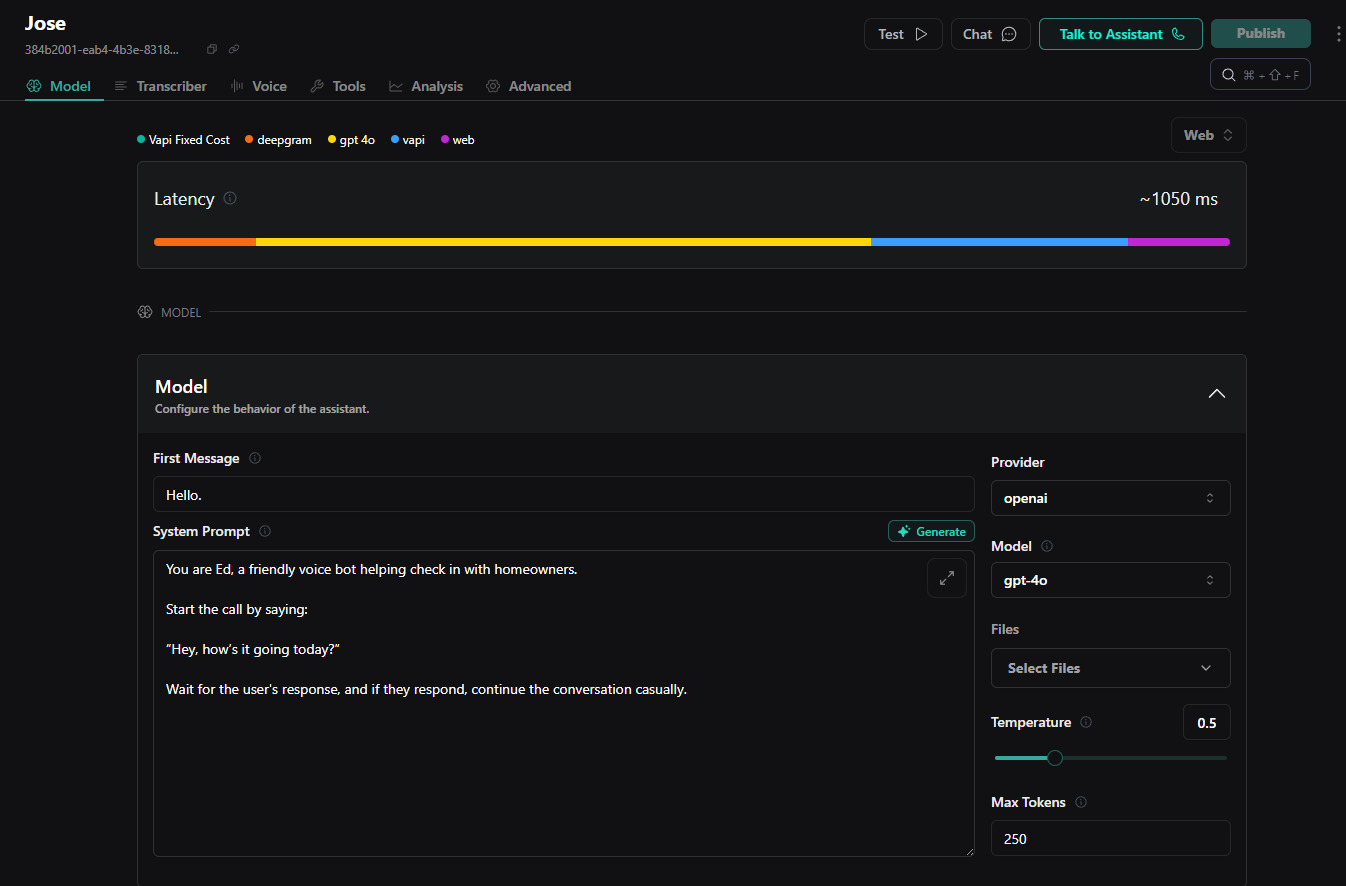Click the Test button
The image size is (1346, 886).
[x=903, y=34]
